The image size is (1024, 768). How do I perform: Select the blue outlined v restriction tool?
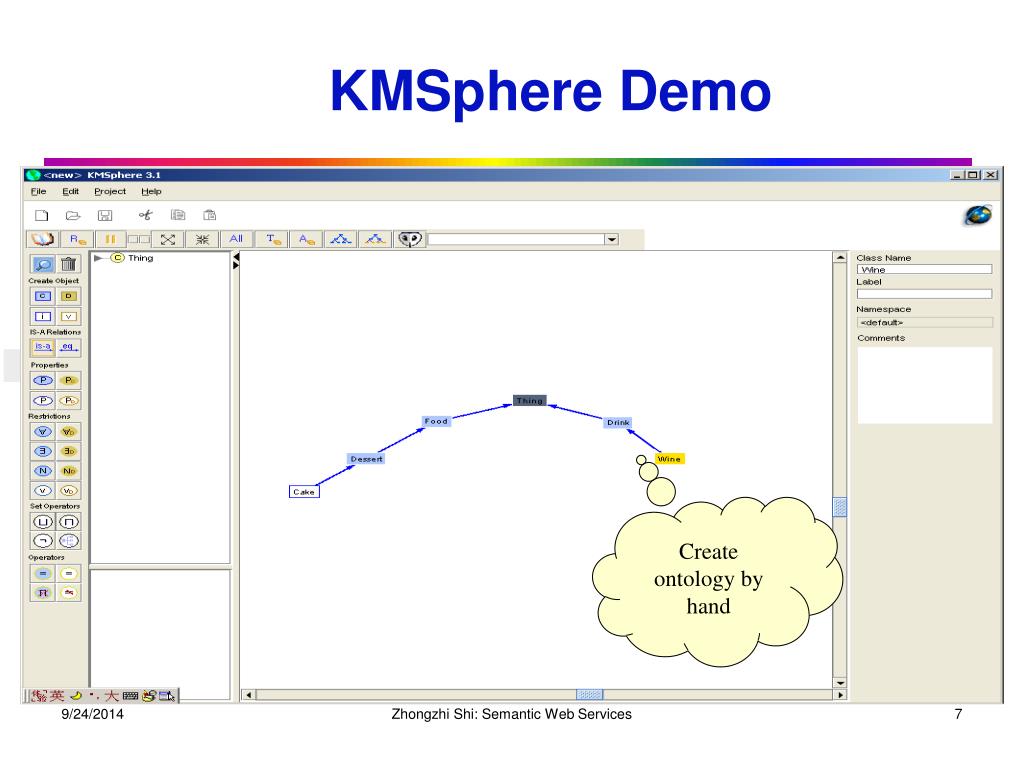coord(43,490)
